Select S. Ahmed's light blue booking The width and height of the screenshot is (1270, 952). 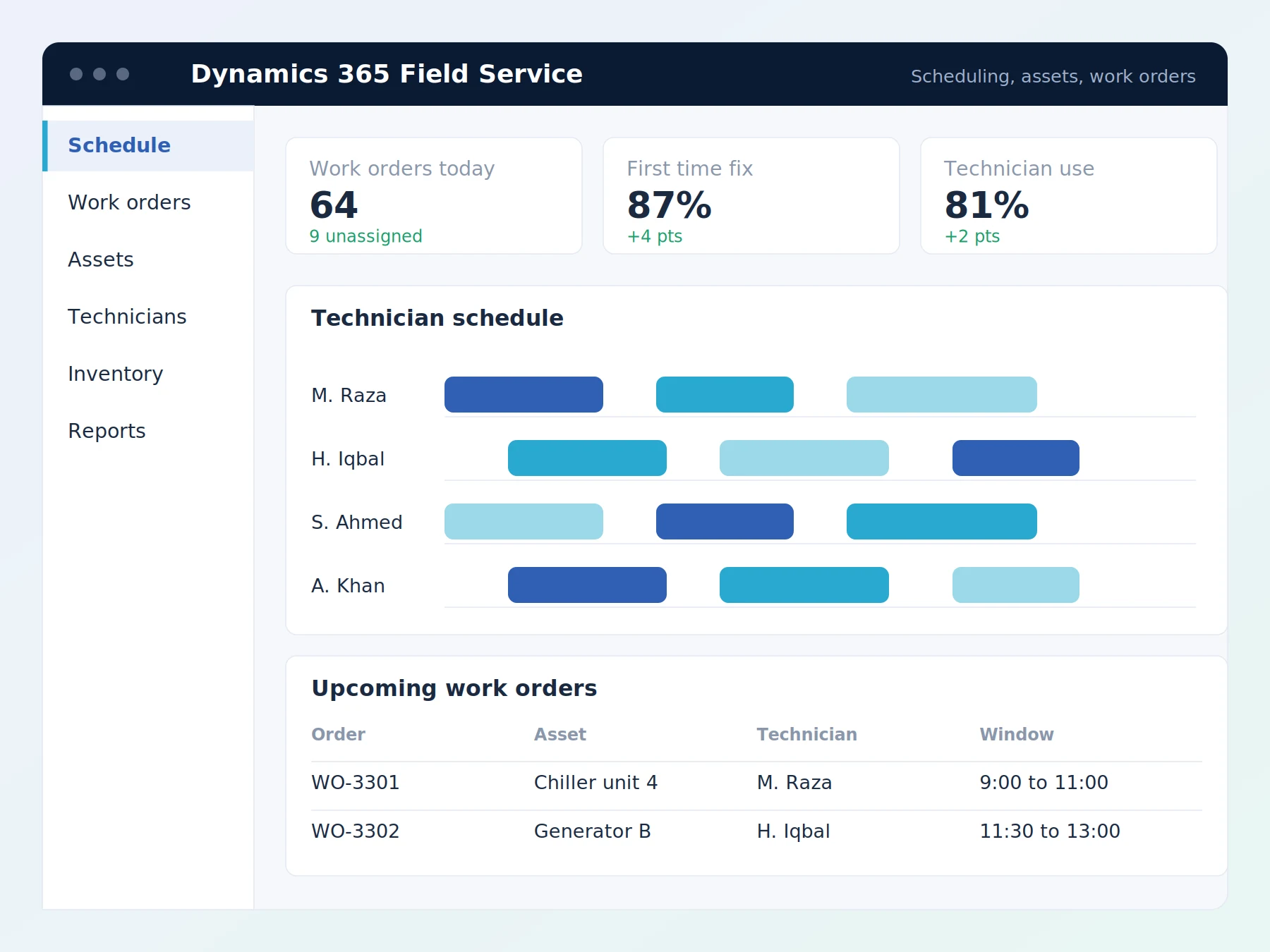524,521
